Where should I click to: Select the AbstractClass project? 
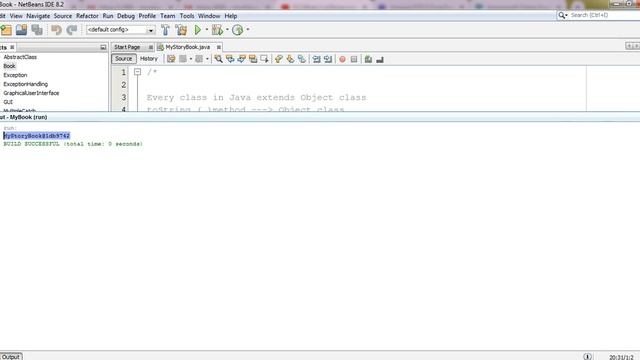coord(20,57)
